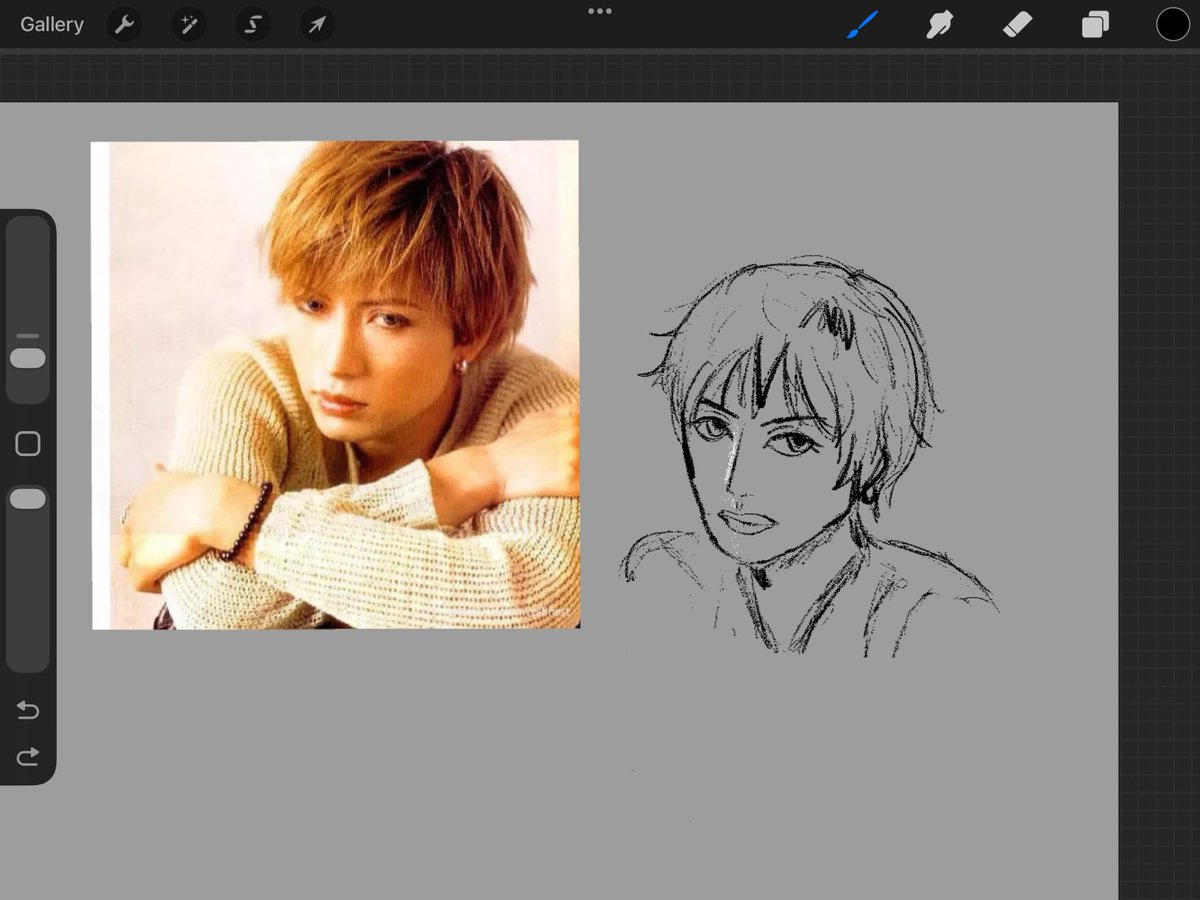Select the Eraser tool

(1017, 25)
